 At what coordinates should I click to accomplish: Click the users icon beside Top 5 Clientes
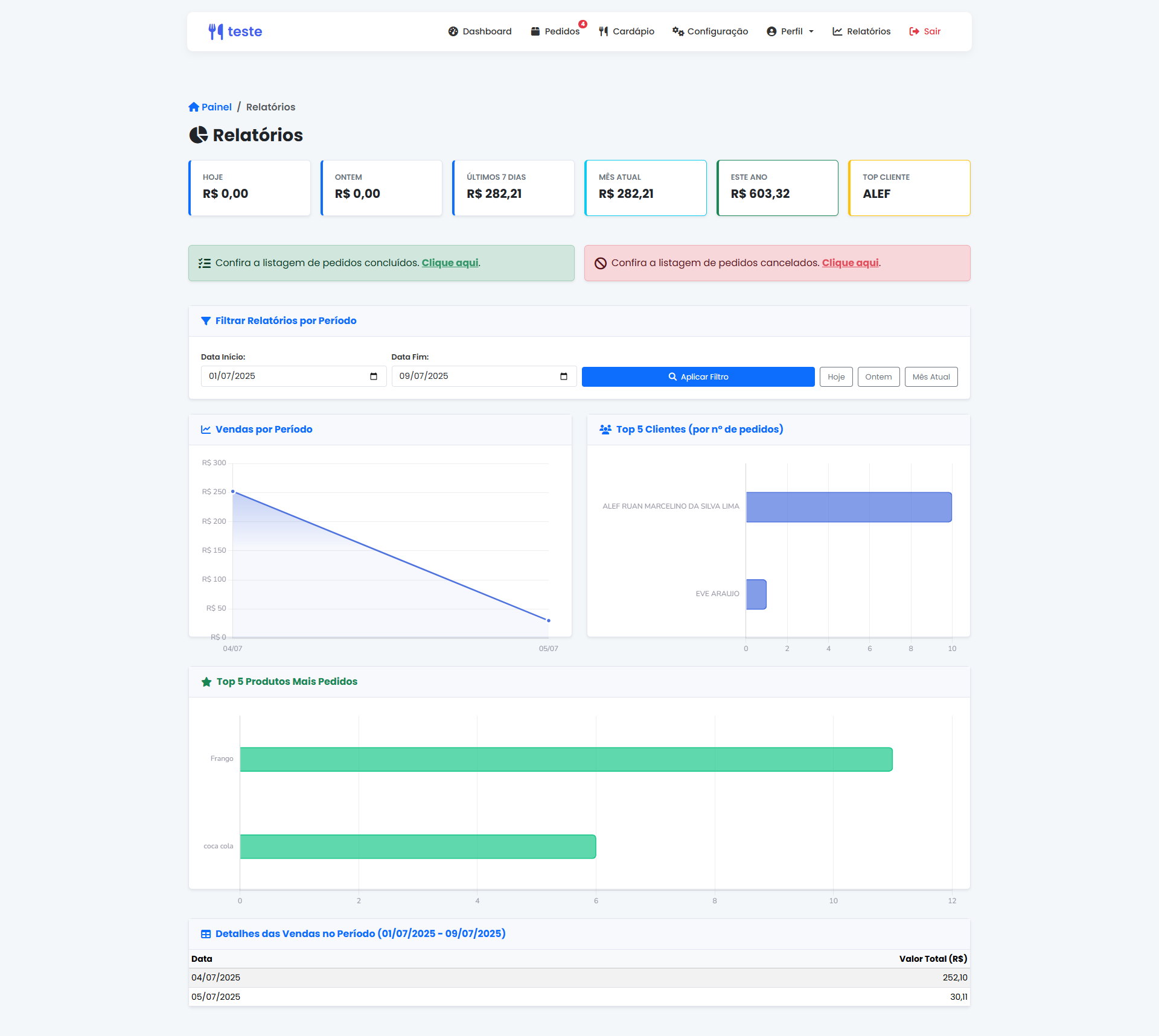(605, 430)
